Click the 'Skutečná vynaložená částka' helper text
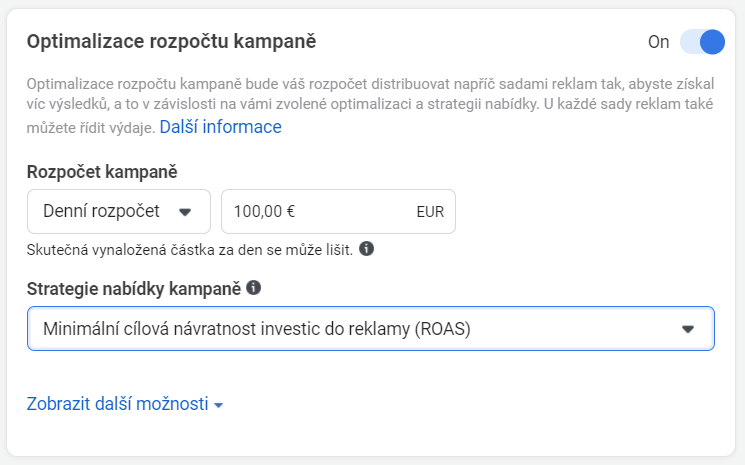The width and height of the screenshot is (745, 465). [190, 249]
